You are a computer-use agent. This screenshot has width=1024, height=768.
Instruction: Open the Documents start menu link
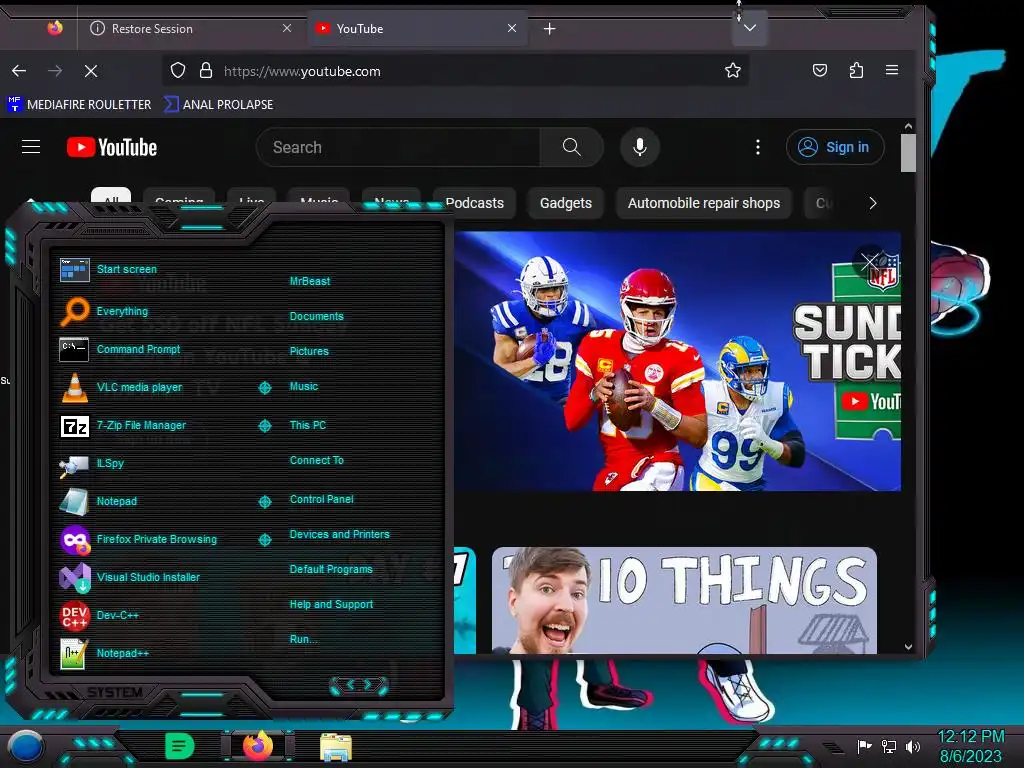tap(316, 316)
